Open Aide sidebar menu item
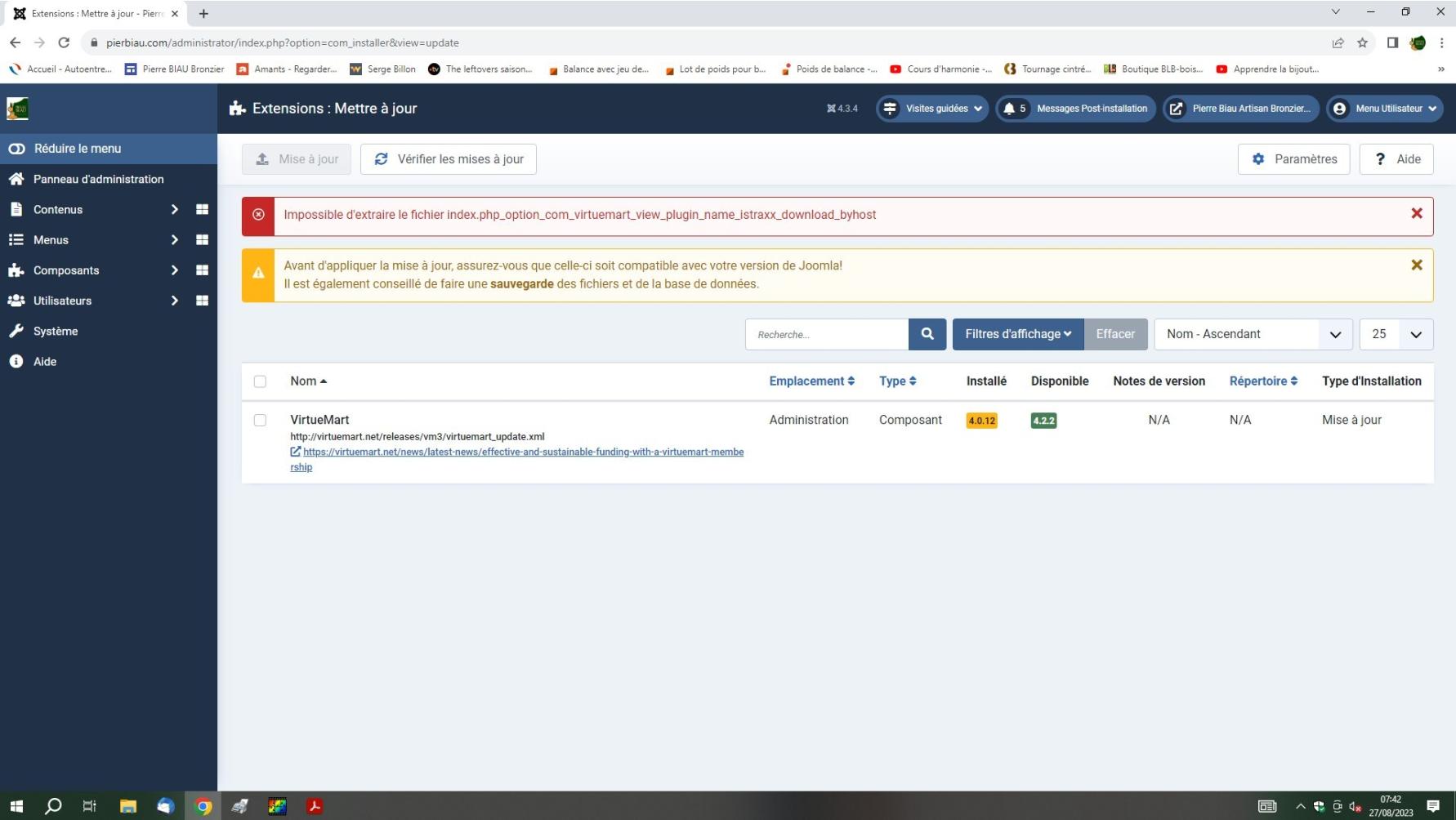This screenshot has width=1456, height=820. click(45, 361)
